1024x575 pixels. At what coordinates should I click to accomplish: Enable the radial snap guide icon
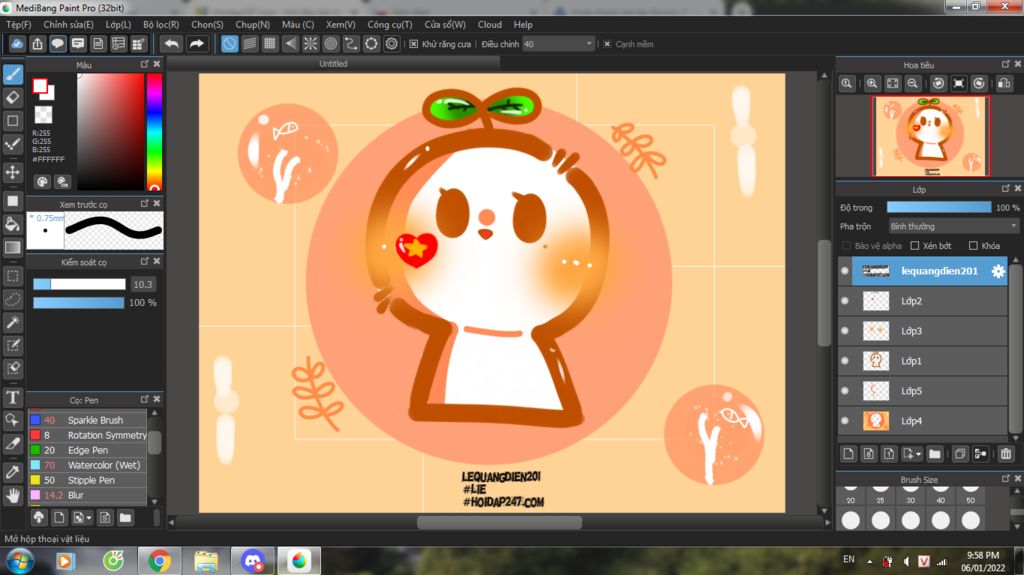[x=310, y=44]
